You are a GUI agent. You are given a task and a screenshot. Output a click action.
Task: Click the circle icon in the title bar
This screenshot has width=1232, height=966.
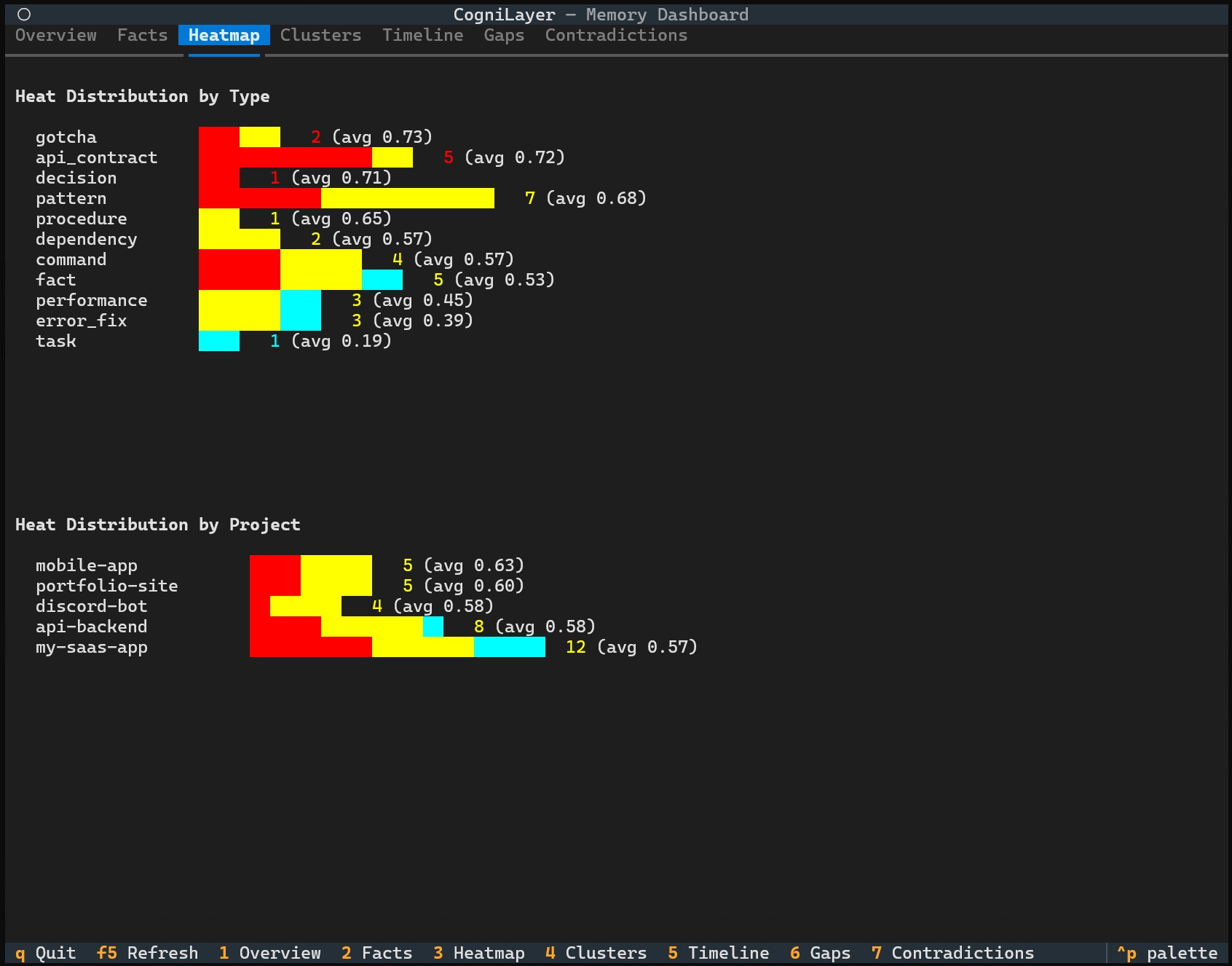click(x=24, y=13)
